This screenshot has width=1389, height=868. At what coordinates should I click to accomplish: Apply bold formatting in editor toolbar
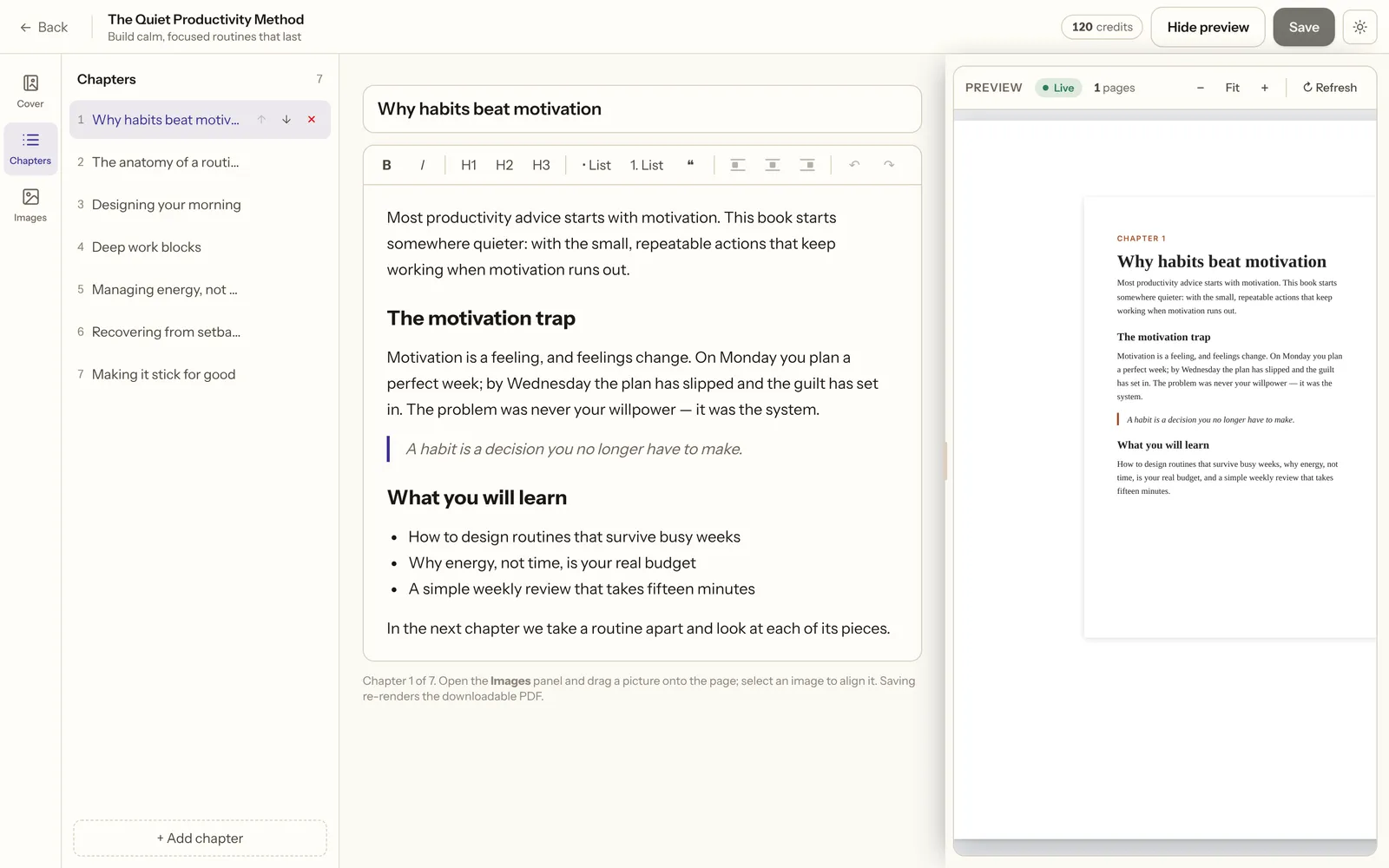(x=387, y=165)
